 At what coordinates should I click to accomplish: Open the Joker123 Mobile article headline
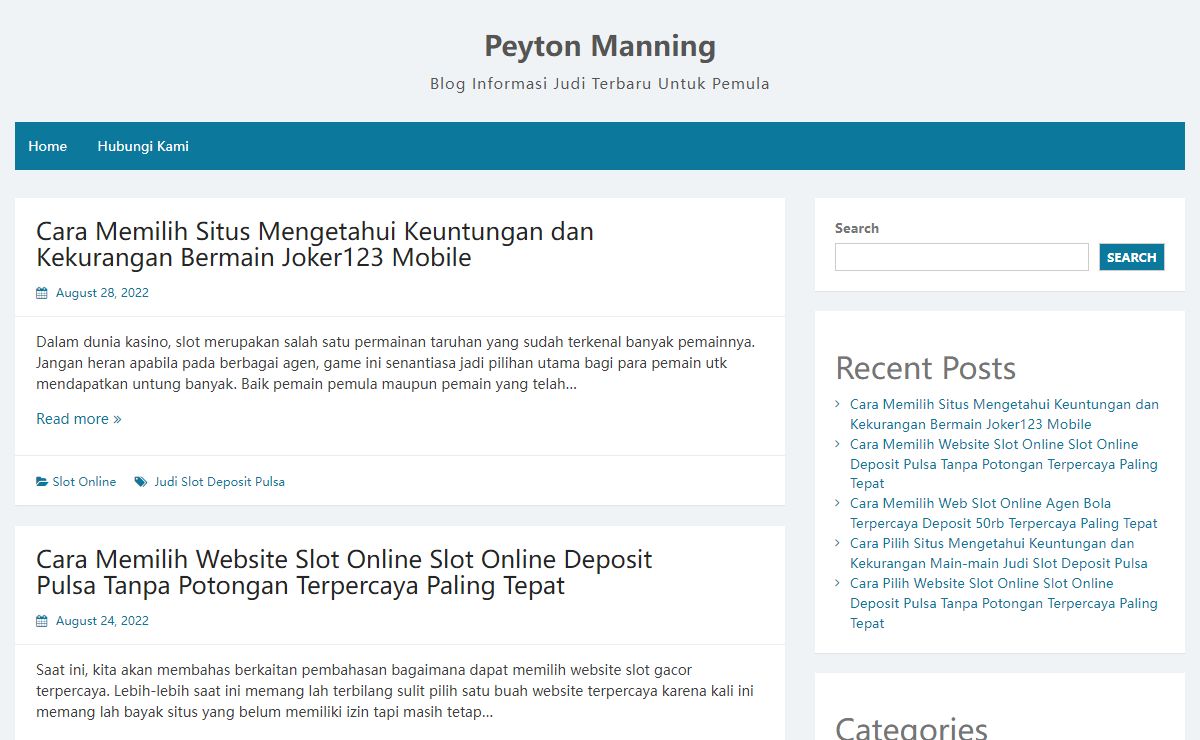click(x=315, y=244)
